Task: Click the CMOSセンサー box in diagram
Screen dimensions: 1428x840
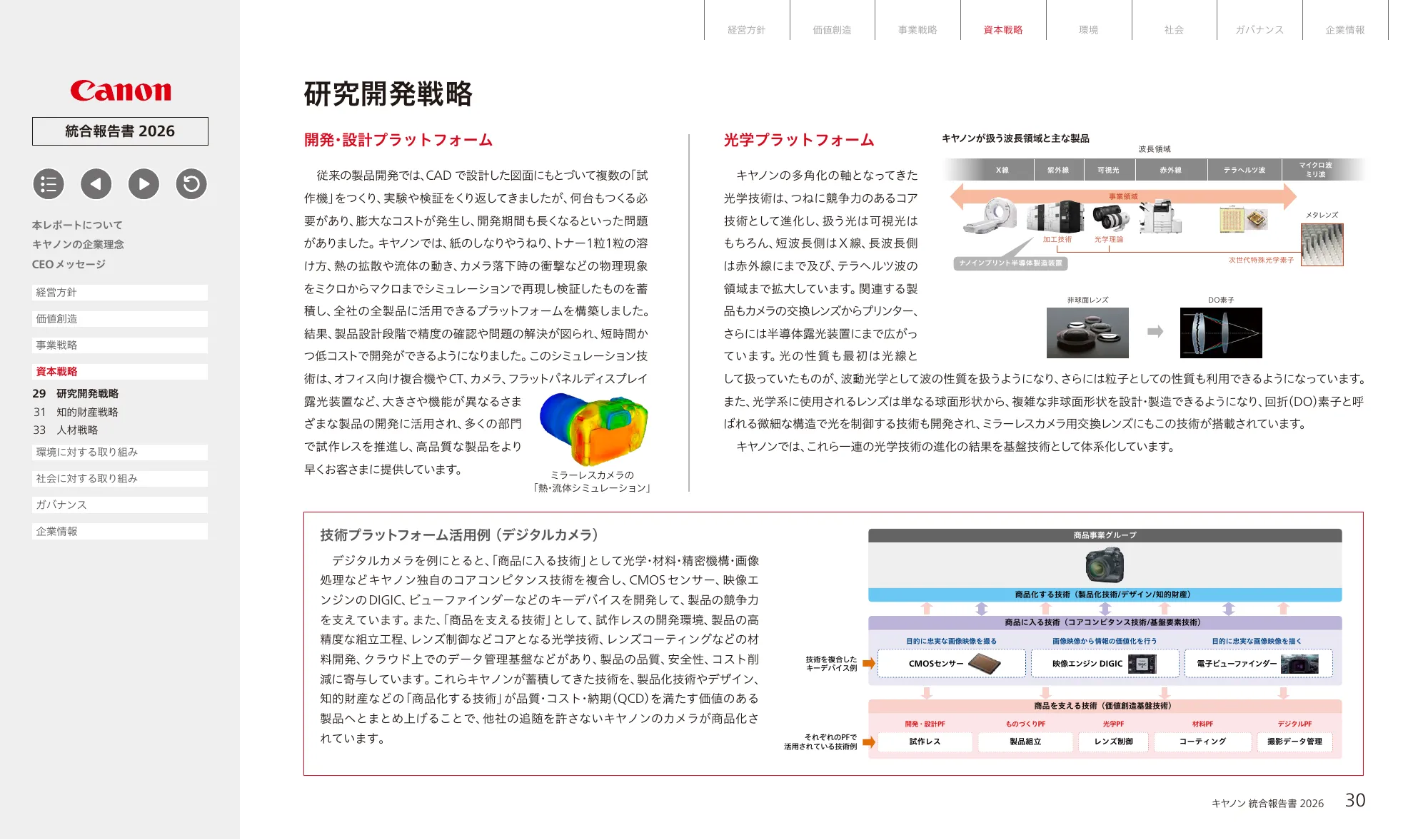Action: point(952,664)
